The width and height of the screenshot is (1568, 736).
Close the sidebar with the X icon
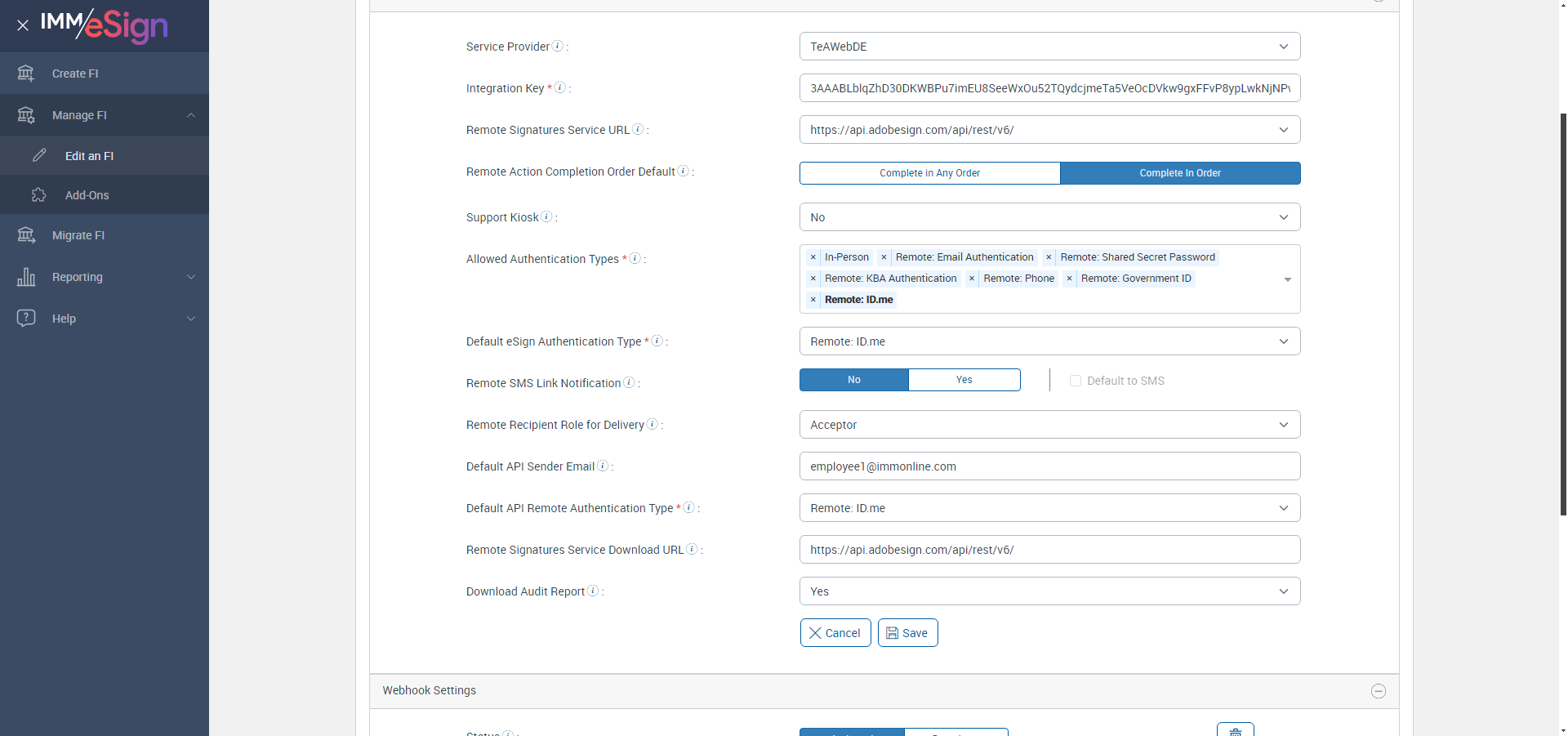coord(23,25)
